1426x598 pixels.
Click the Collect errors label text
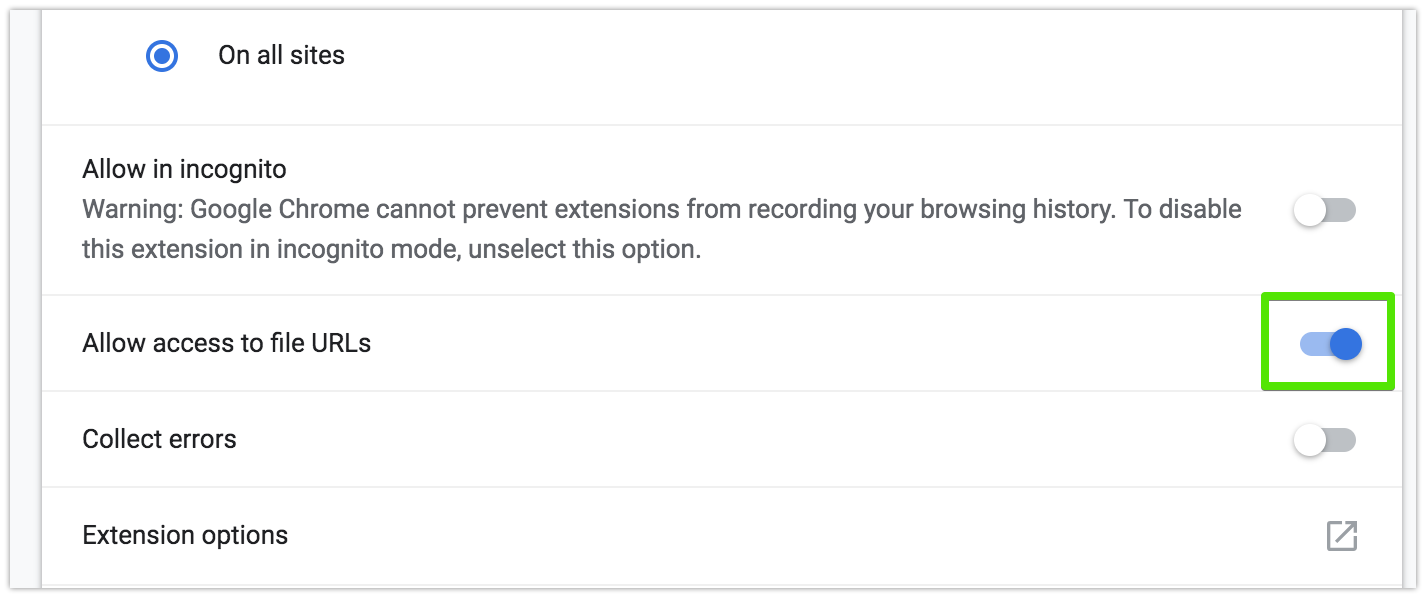(159, 439)
